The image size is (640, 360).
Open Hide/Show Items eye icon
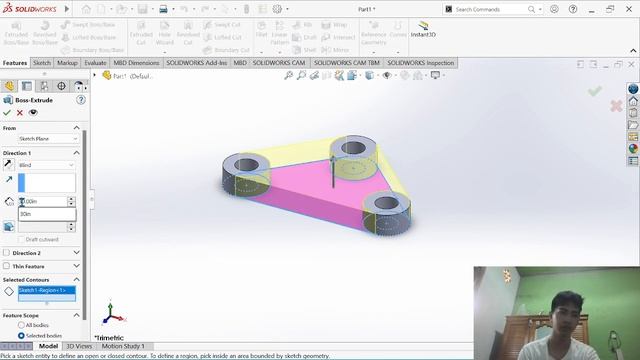pyautogui.click(x=387, y=76)
